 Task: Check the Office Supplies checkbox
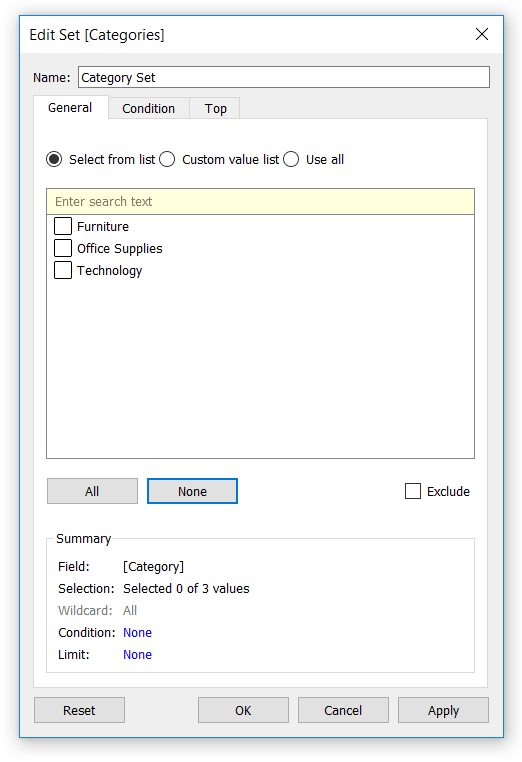(x=63, y=248)
